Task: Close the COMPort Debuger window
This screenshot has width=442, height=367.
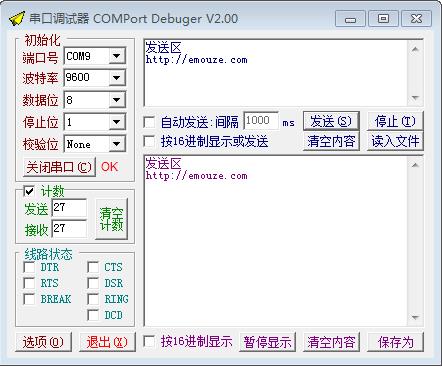Action: coord(416,18)
